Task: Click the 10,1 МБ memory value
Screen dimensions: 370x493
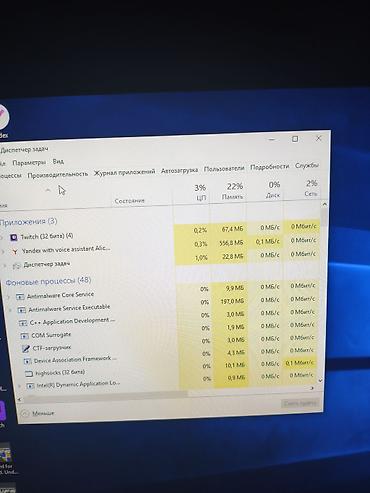Action: pos(235,365)
